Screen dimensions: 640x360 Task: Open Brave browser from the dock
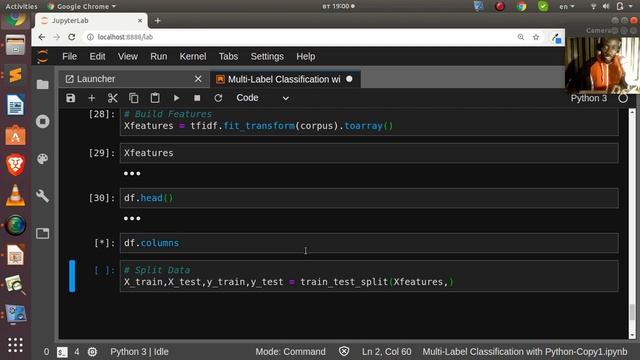pos(16,165)
